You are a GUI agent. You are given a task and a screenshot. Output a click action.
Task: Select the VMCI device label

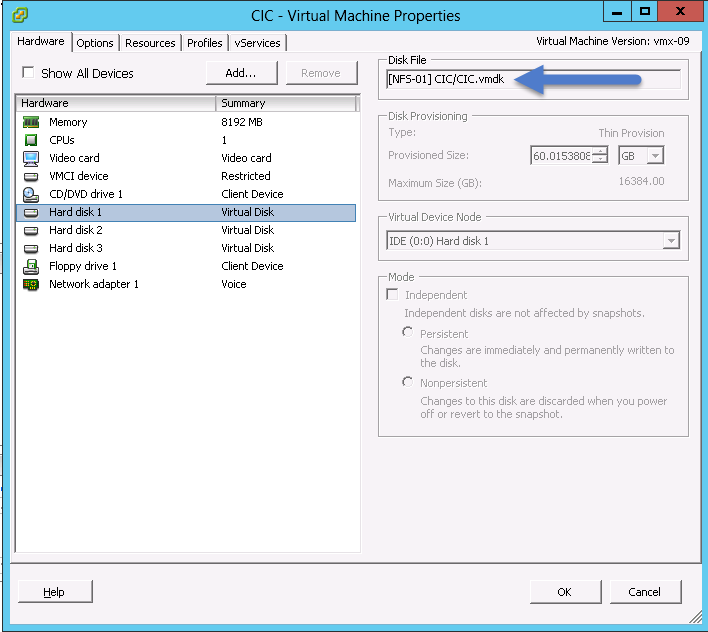(x=79, y=176)
